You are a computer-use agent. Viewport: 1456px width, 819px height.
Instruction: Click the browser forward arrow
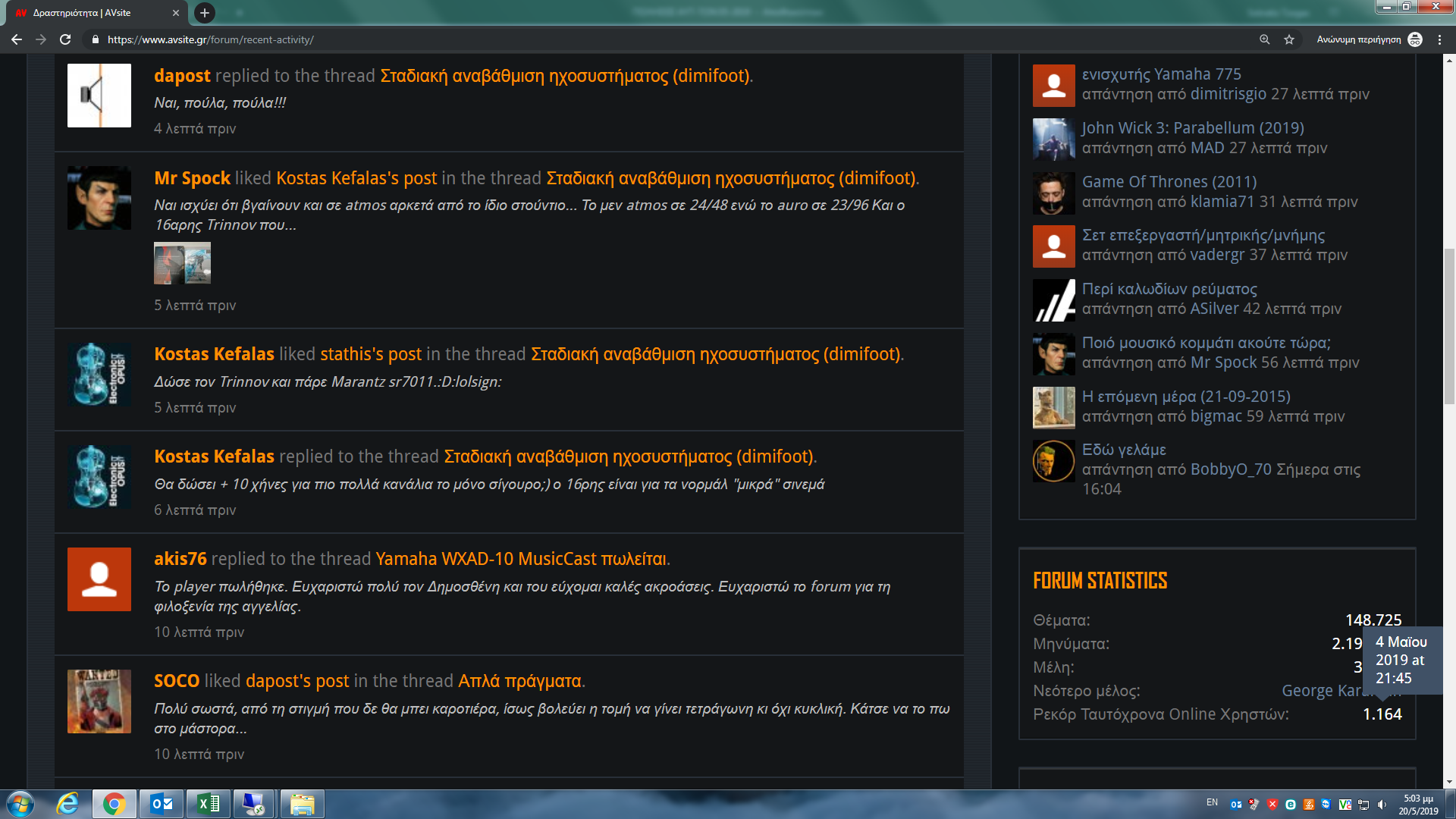(41, 39)
